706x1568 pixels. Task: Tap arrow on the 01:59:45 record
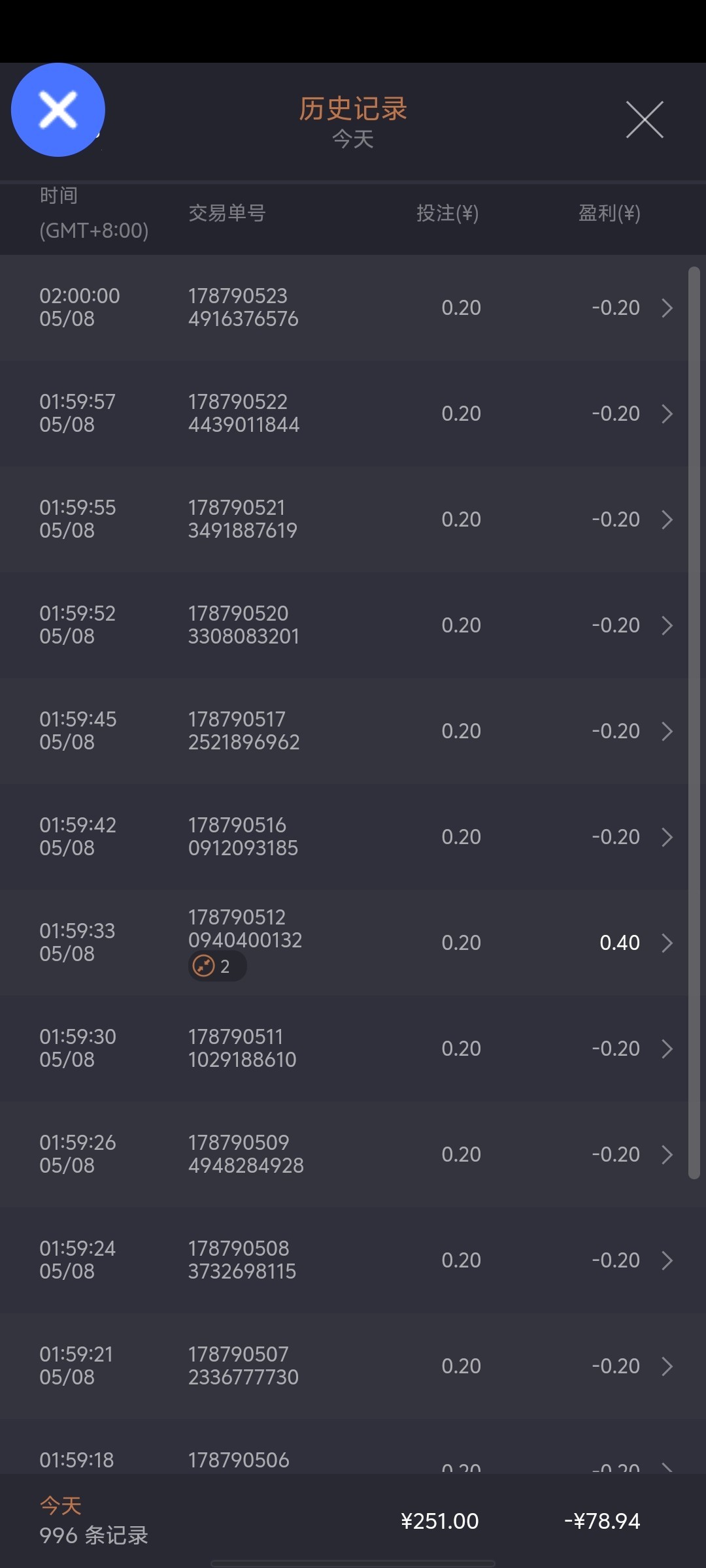point(667,731)
